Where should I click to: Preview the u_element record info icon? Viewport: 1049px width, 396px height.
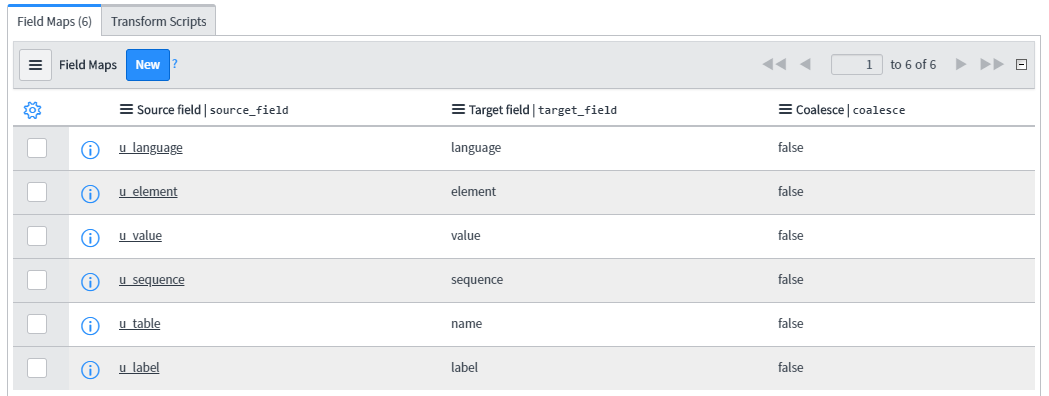click(x=90, y=194)
